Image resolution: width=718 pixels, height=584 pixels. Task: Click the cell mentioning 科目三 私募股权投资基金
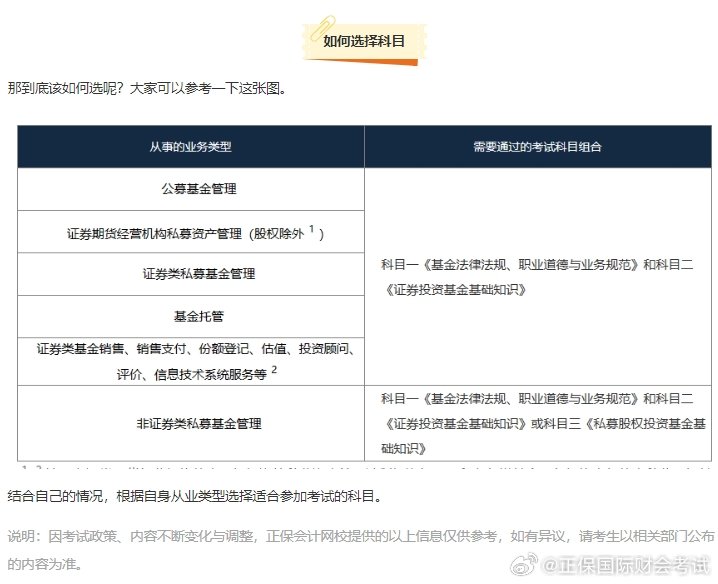pyautogui.click(x=538, y=423)
